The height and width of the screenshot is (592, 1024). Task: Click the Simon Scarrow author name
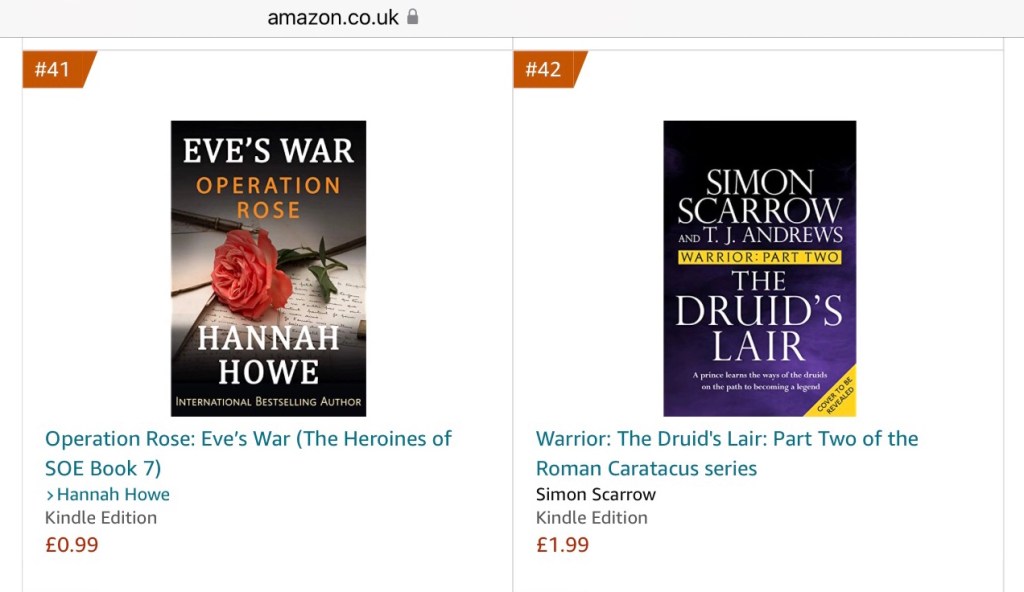(x=596, y=494)
